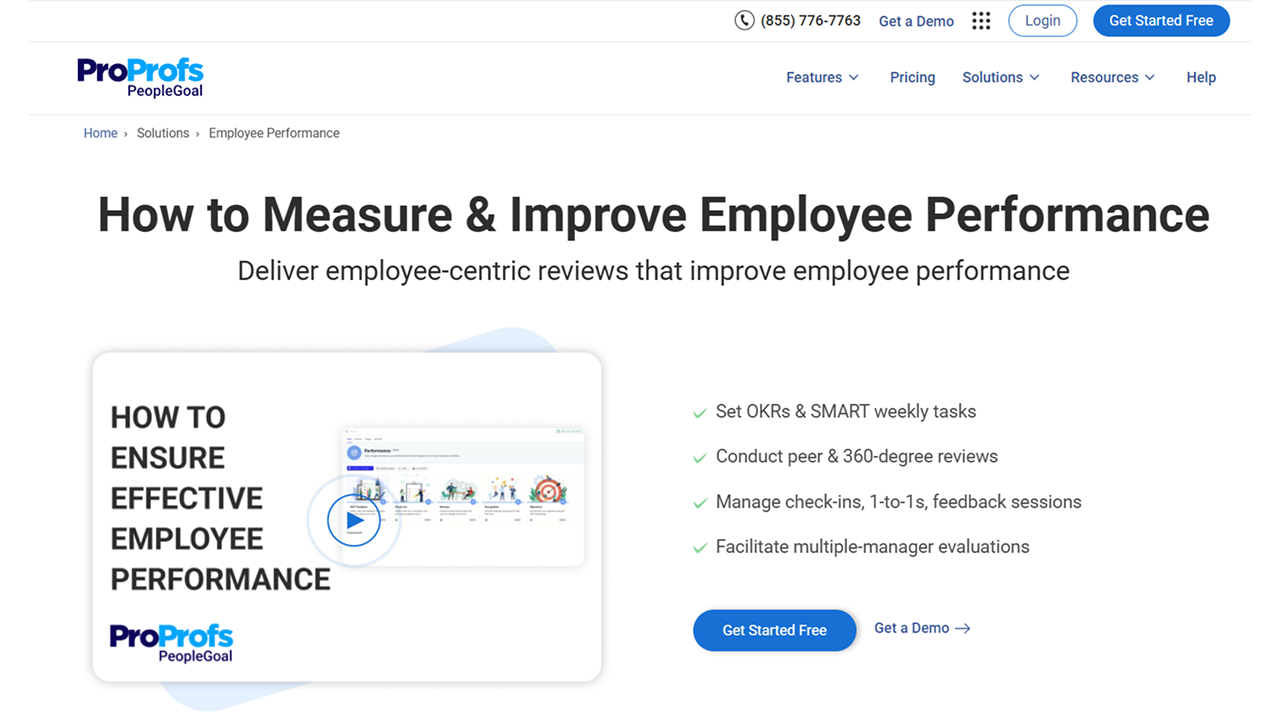Click 'Set OKRs & SMART weekly tasks' text
Viewport: 1280px width, 720px height.
click(846, 411)
